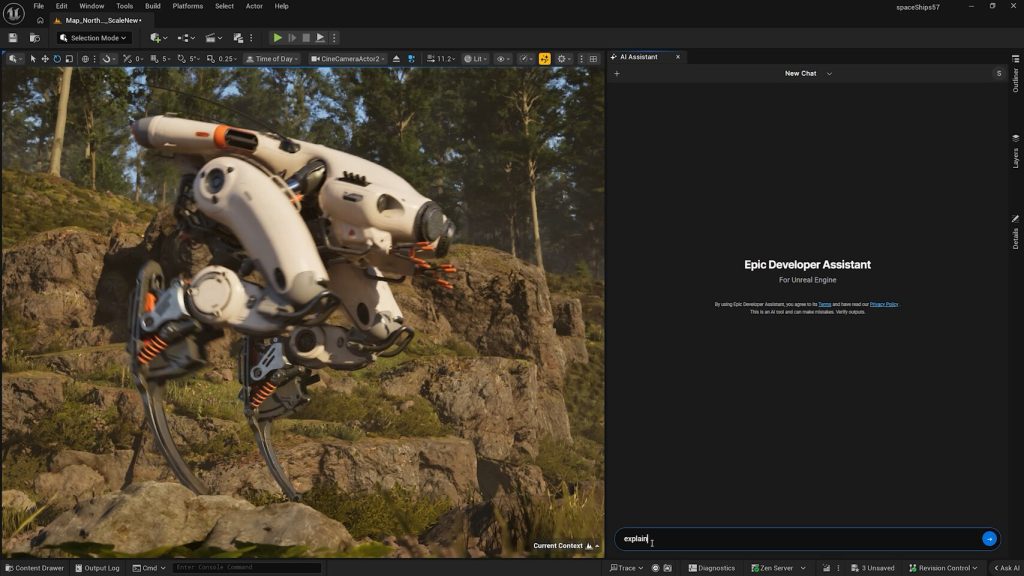Screen dimensions: 1024x576
Task: Click the Save current level icon
Action: coord(13,38)
